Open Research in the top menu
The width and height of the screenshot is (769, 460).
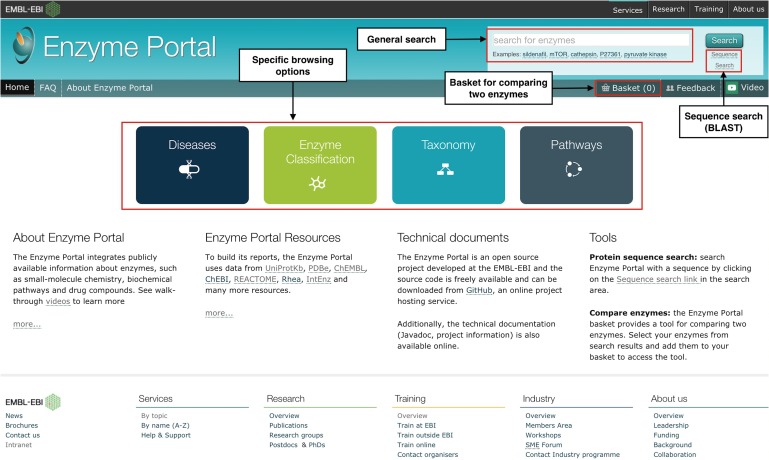click(x=668, y=9)
